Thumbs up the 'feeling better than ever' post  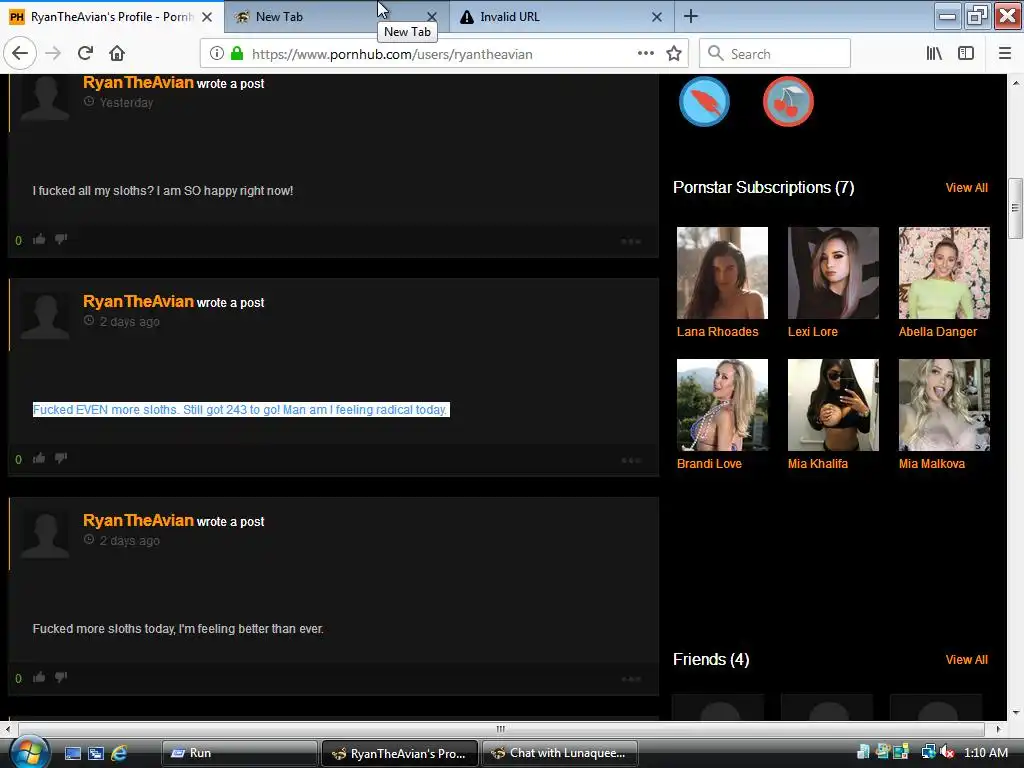pyautogui.click(x=39, y=677)
